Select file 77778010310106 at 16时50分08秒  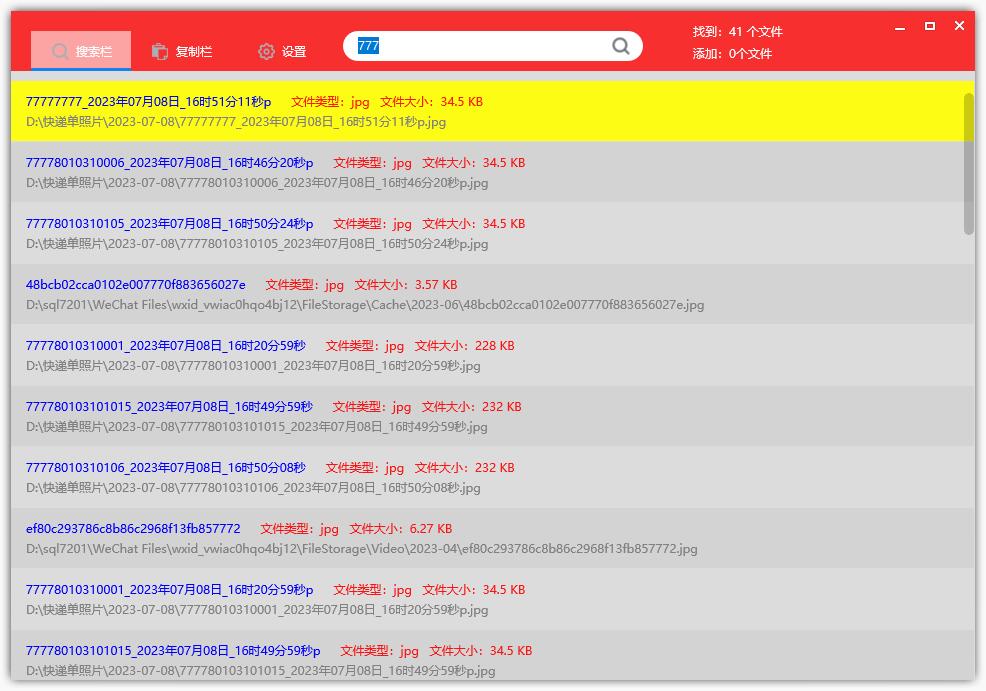[487, 477]
